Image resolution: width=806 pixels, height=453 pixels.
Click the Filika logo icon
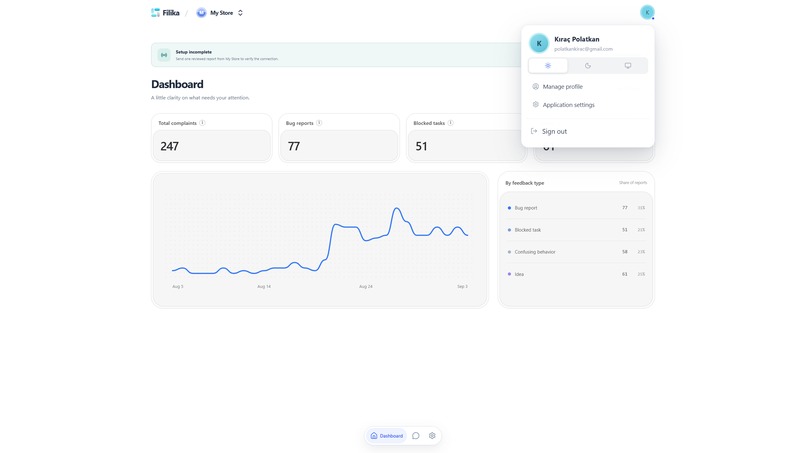155,13
